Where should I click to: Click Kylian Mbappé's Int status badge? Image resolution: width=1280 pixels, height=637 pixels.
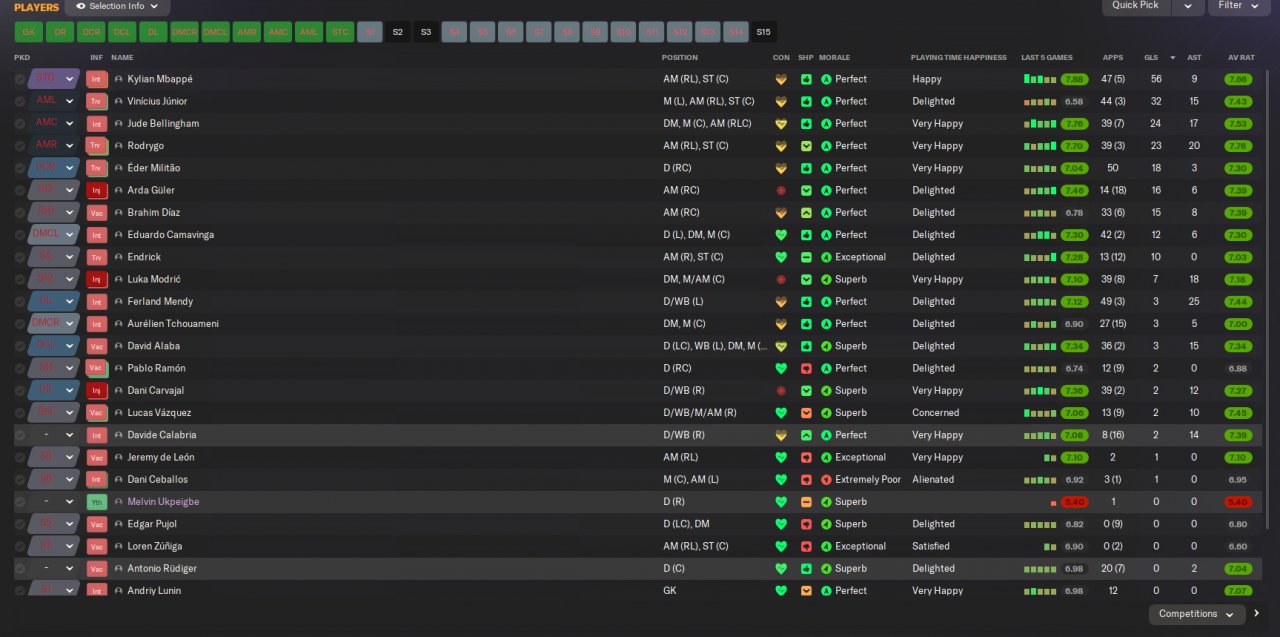96,79
